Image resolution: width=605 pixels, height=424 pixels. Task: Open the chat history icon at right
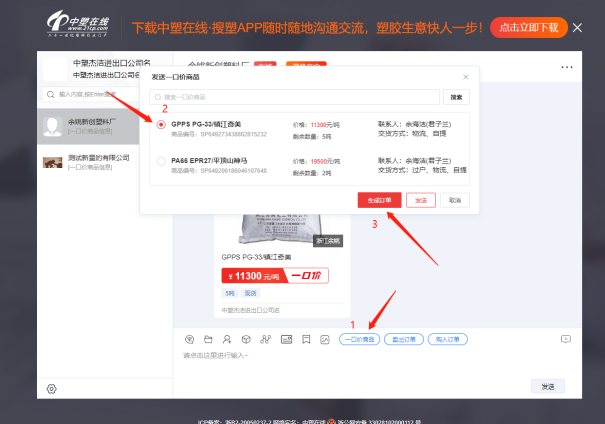pos(566,339)
